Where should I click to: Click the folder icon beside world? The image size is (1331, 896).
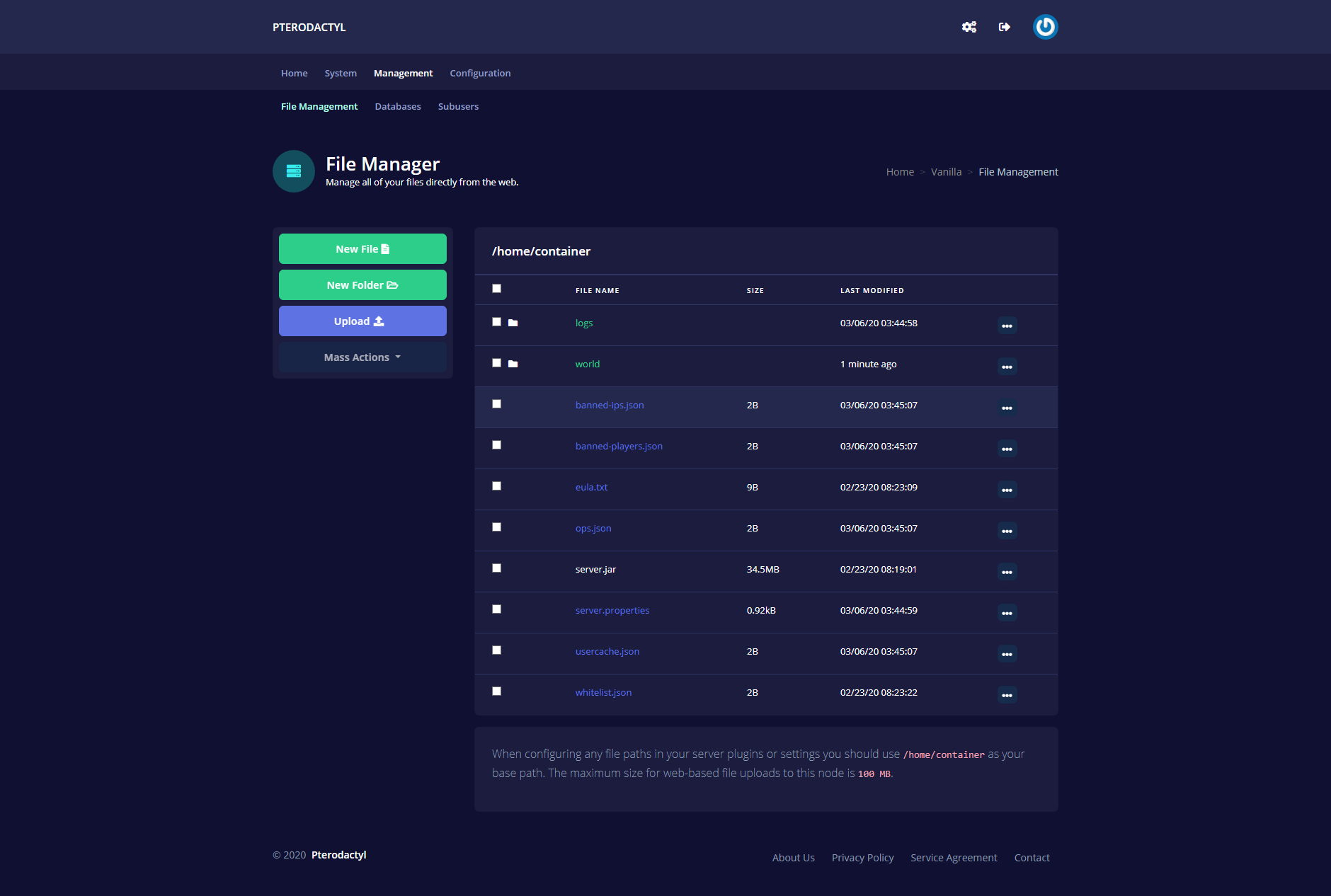[513, 364]
